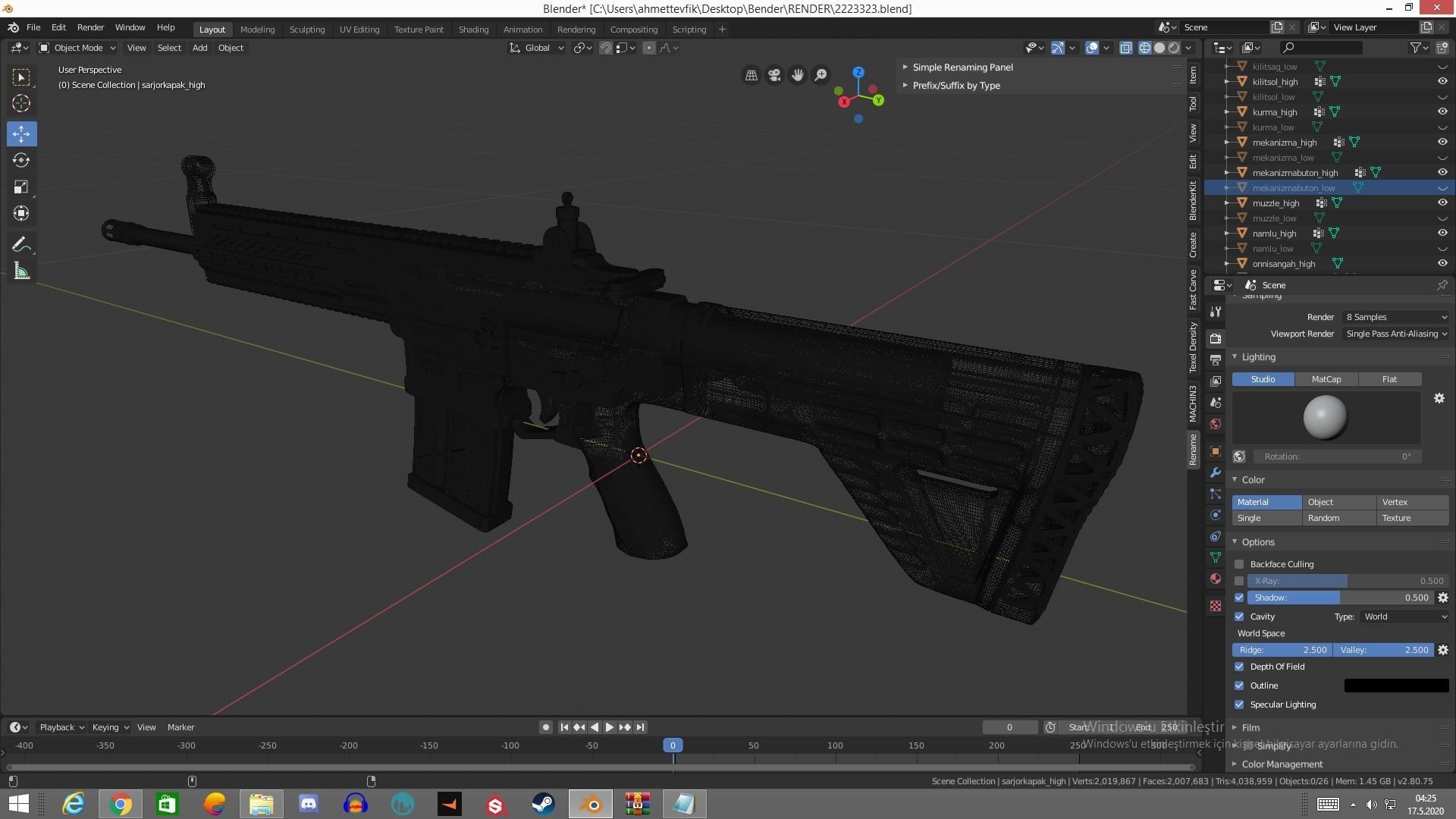Set color mode to Object
Viewport: 1456px width, 819px height.
[1339, 502]
